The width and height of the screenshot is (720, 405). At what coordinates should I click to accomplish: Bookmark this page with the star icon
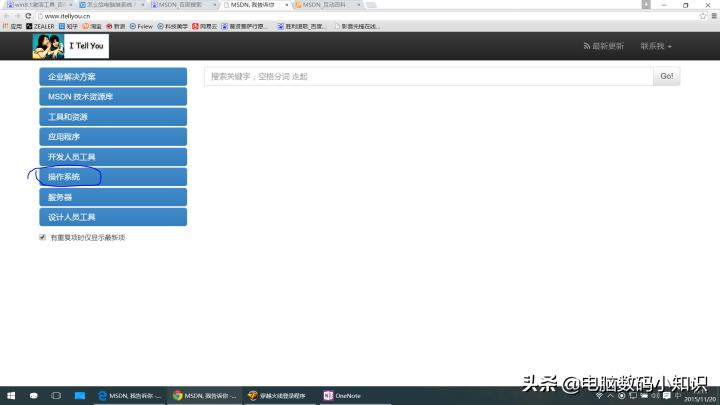click(703, 16)
